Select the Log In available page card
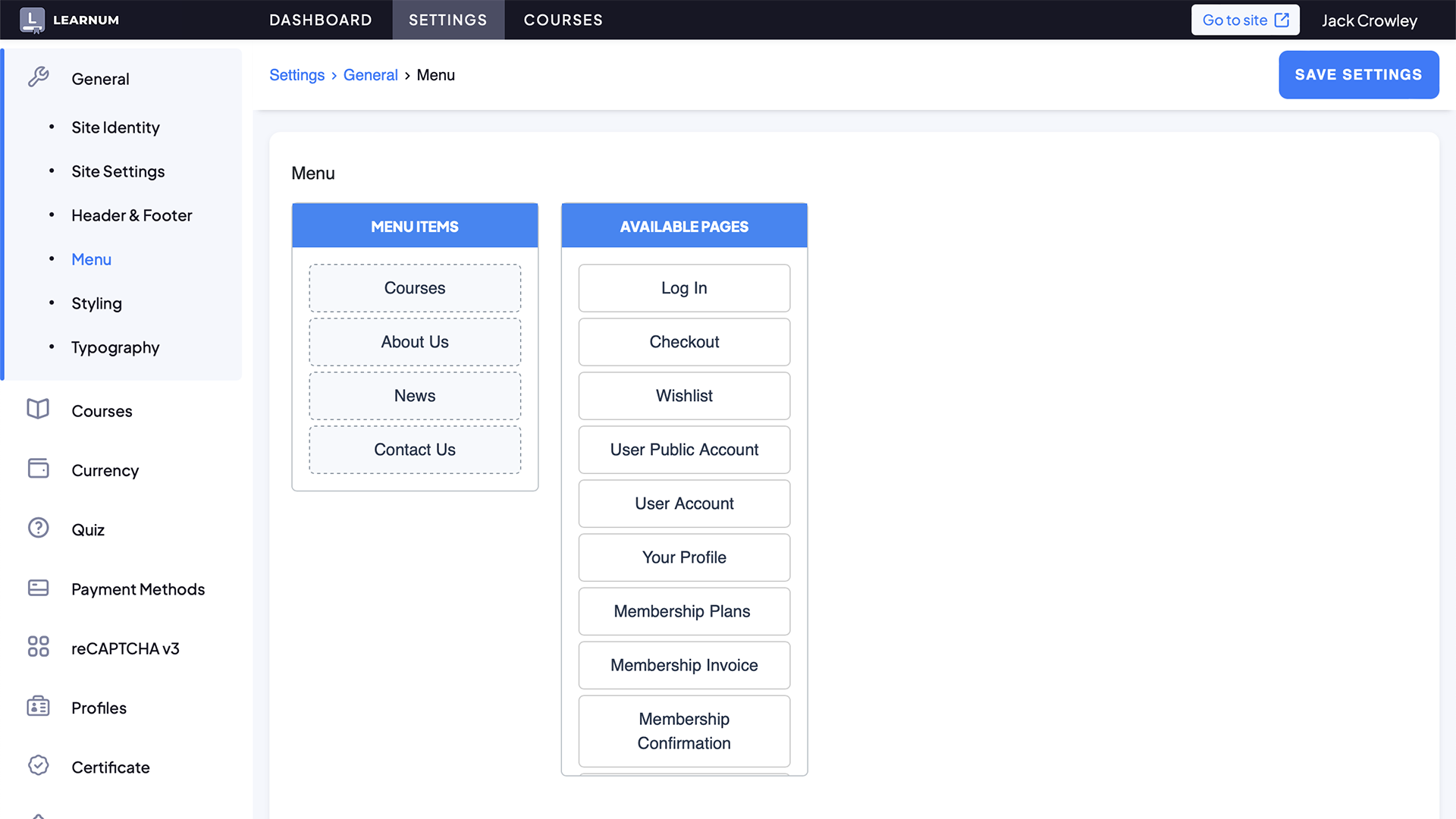 [684, 288]
